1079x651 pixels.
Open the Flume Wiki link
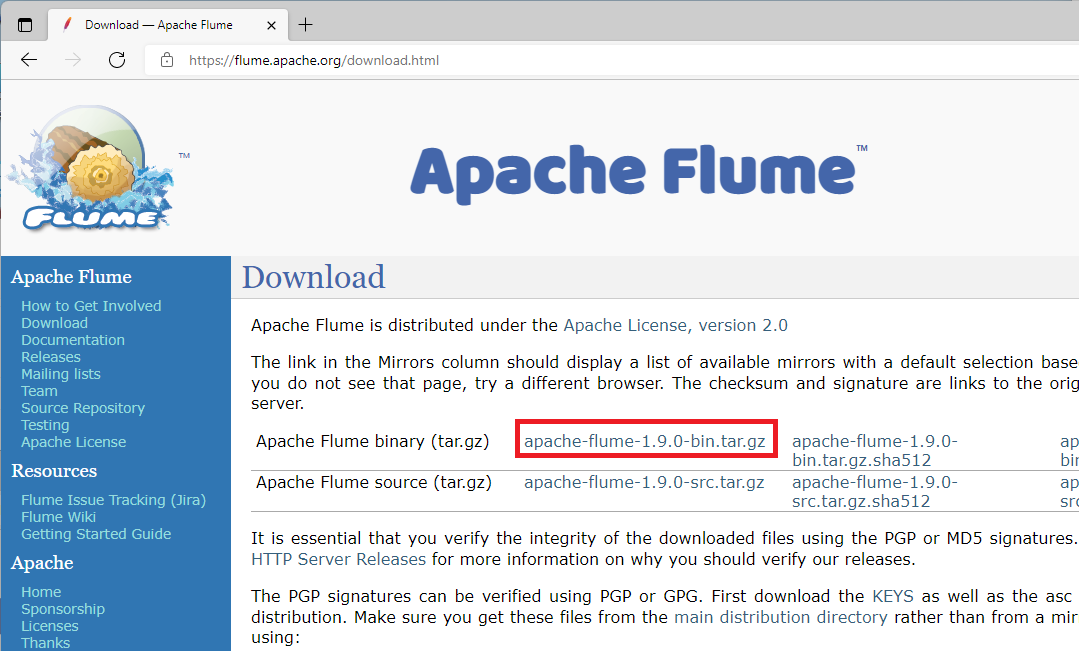(58, 517)
